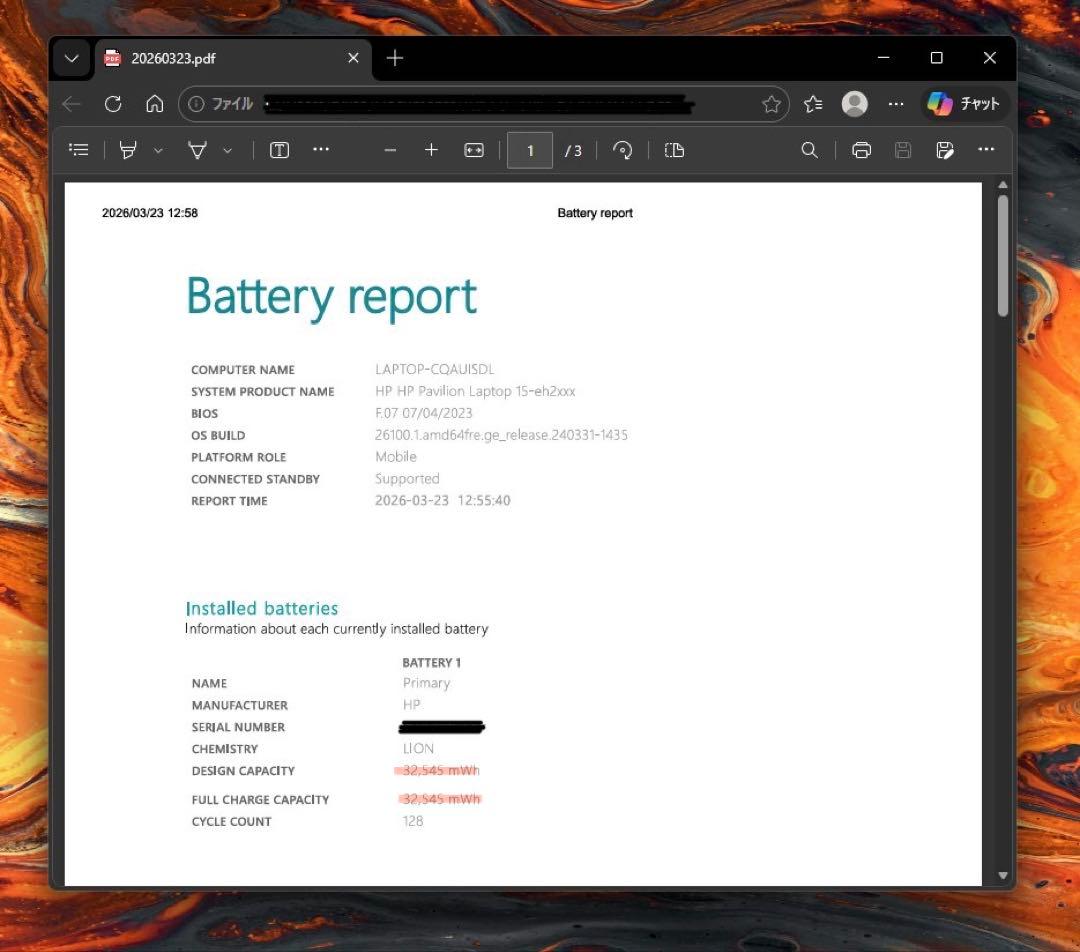
Task: Open the draw tool thickness dropdown
Action: [x=226, y=150]
